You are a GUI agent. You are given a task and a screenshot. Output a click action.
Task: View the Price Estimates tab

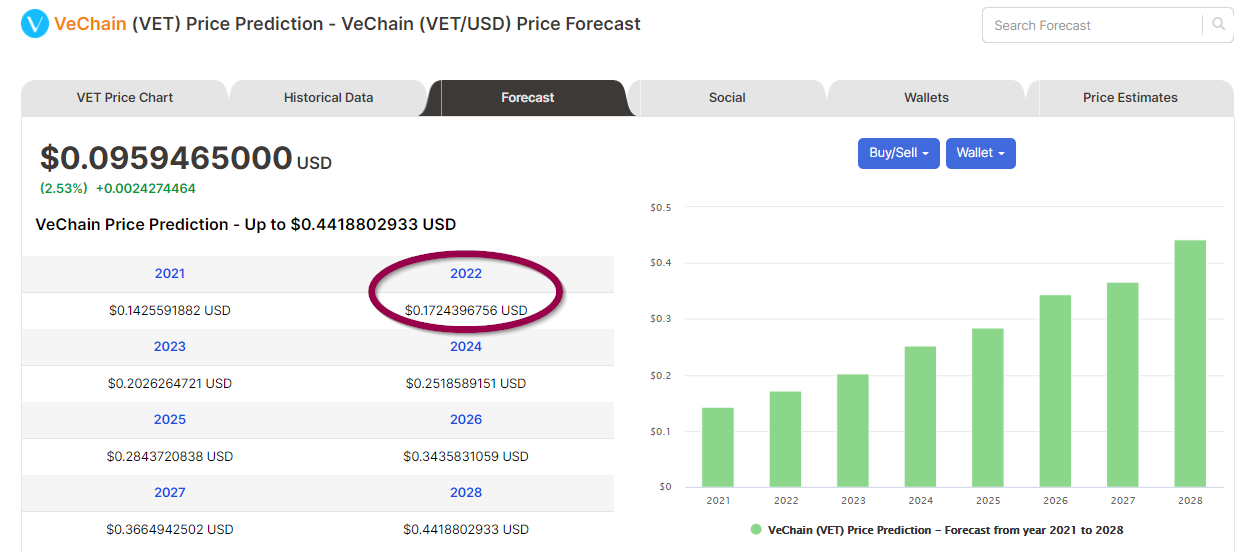pos(1130,98)
